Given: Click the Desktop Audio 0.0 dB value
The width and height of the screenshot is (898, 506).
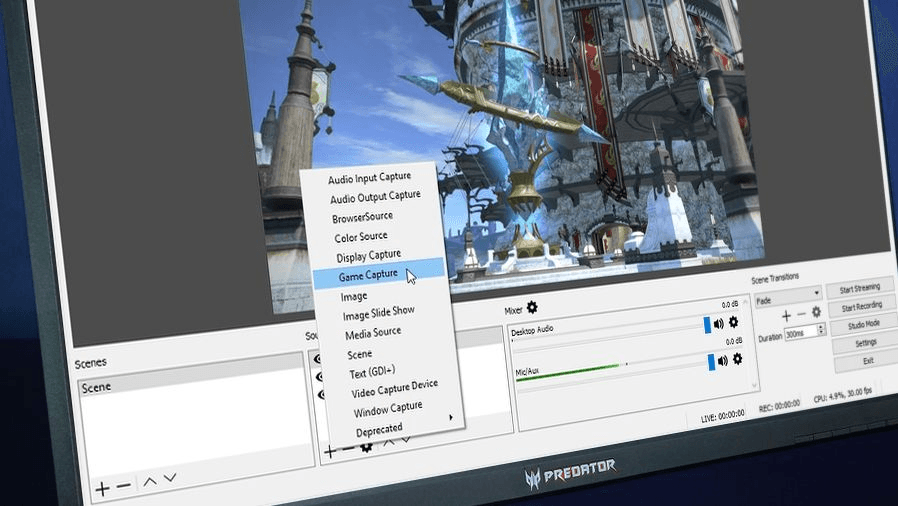Looking at the screenshot, I should tap(730, 305).
